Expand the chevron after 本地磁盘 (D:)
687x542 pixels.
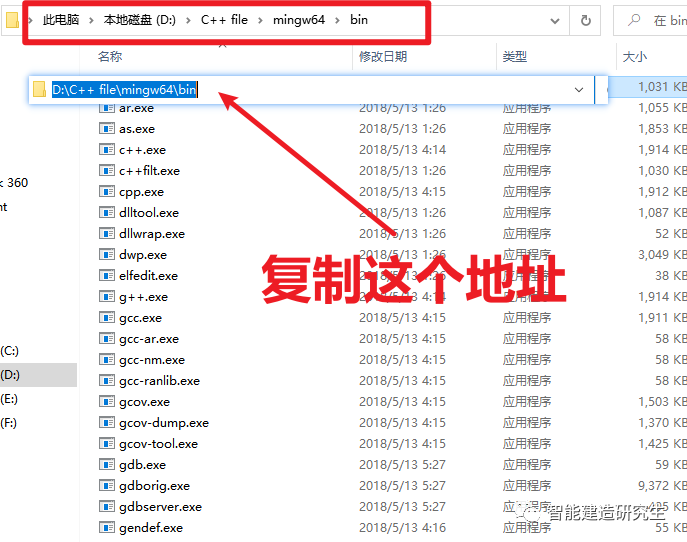[x=188, y=20]
